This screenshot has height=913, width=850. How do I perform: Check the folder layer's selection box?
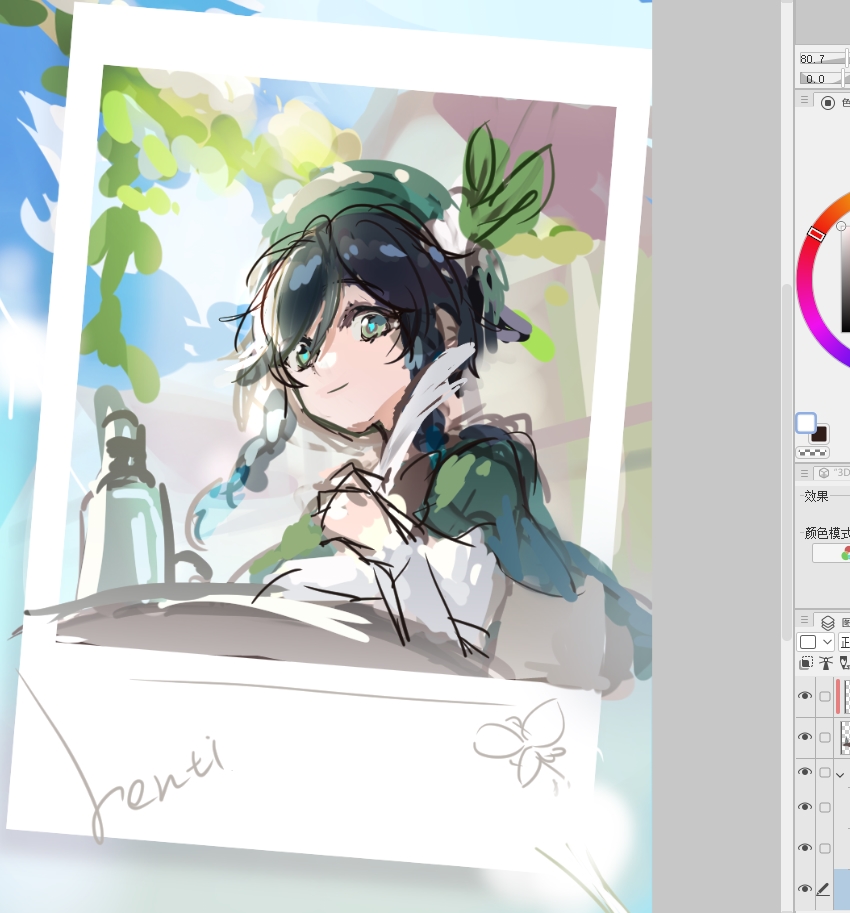825,772
